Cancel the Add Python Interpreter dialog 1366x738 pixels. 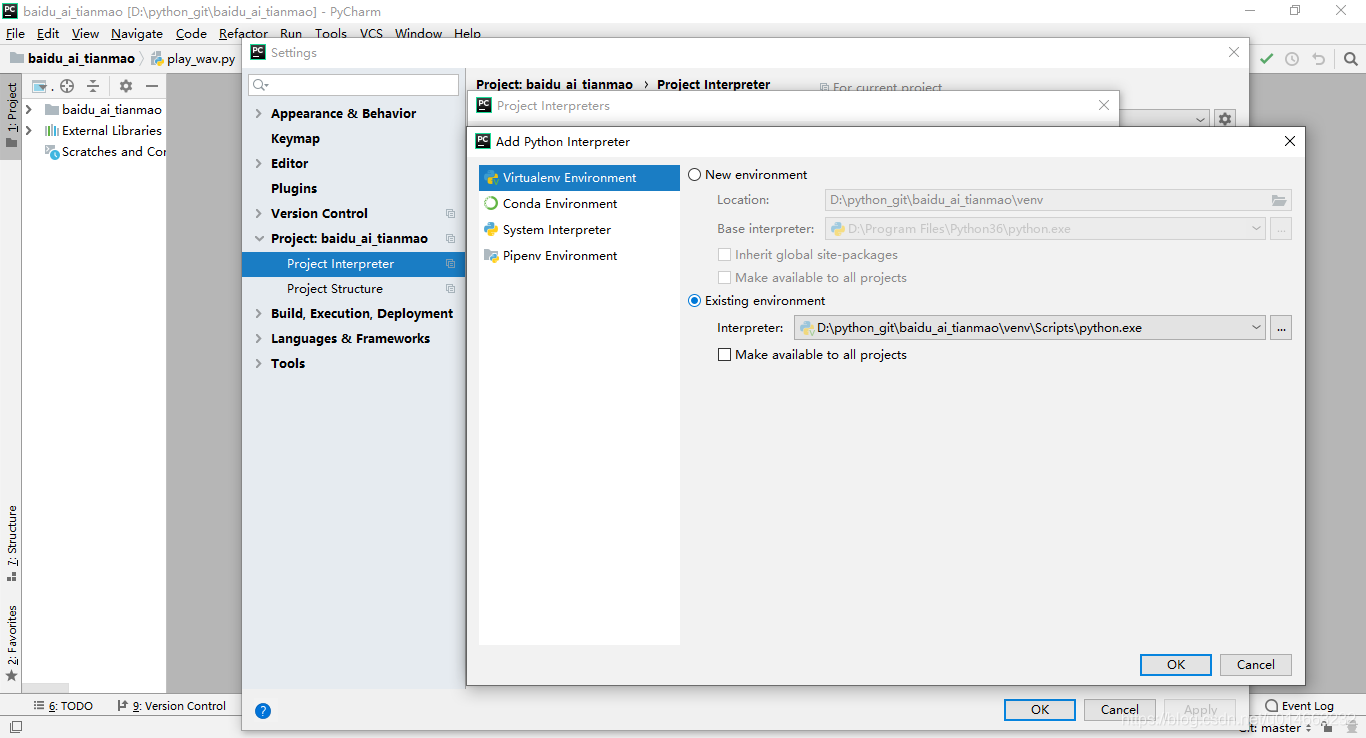tap(1255, 665)
